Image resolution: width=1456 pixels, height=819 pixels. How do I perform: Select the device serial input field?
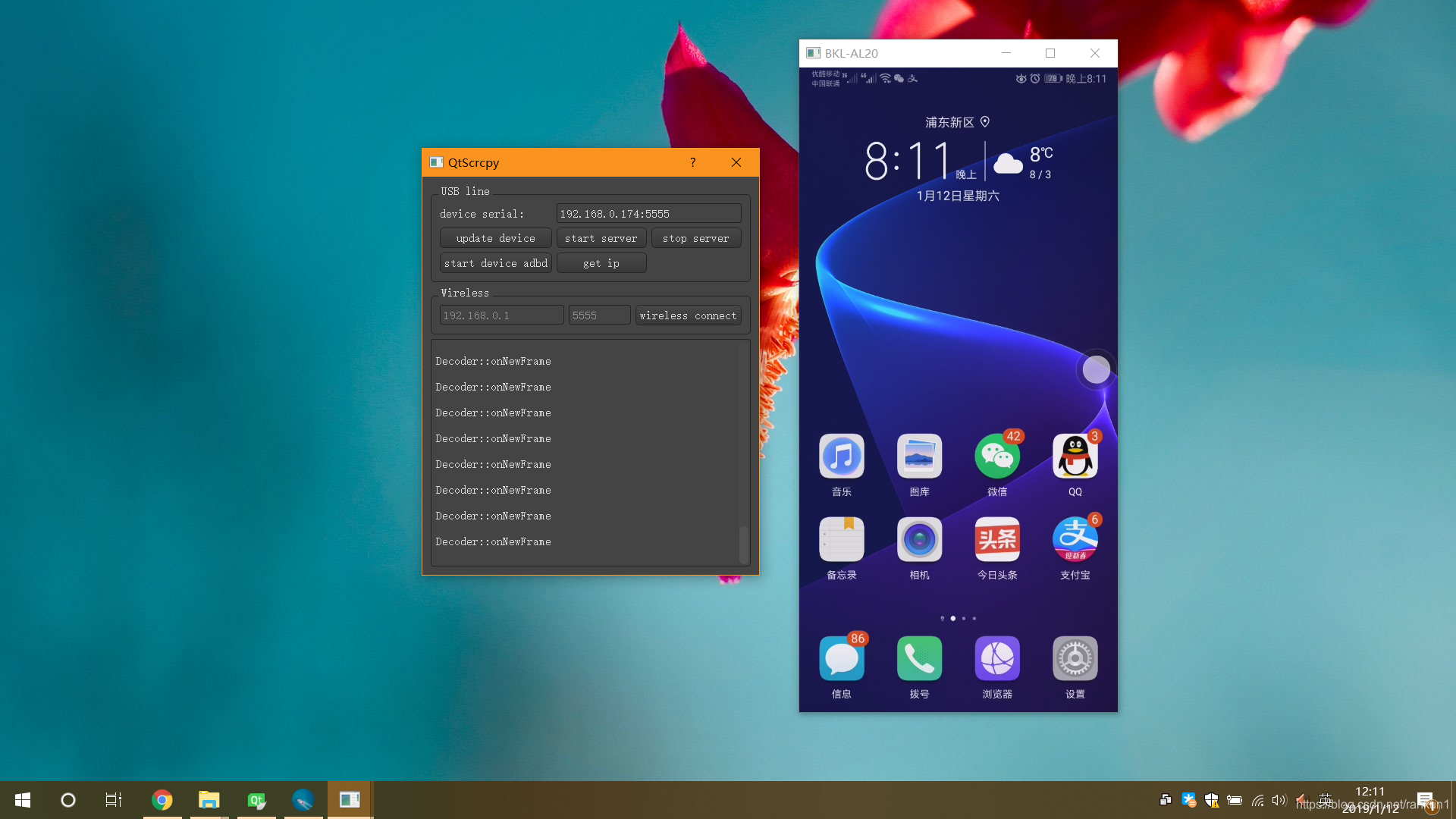649,213
